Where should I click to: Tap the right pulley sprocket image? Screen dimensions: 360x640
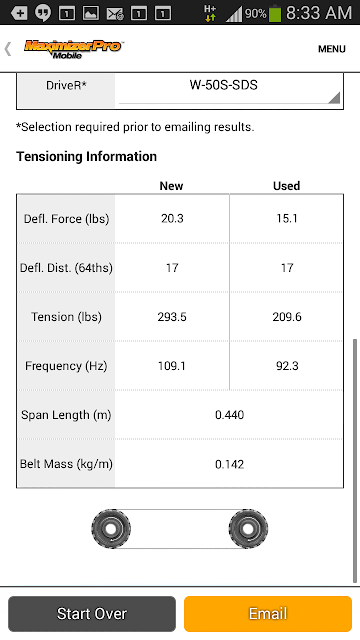(x=248, y=529)
